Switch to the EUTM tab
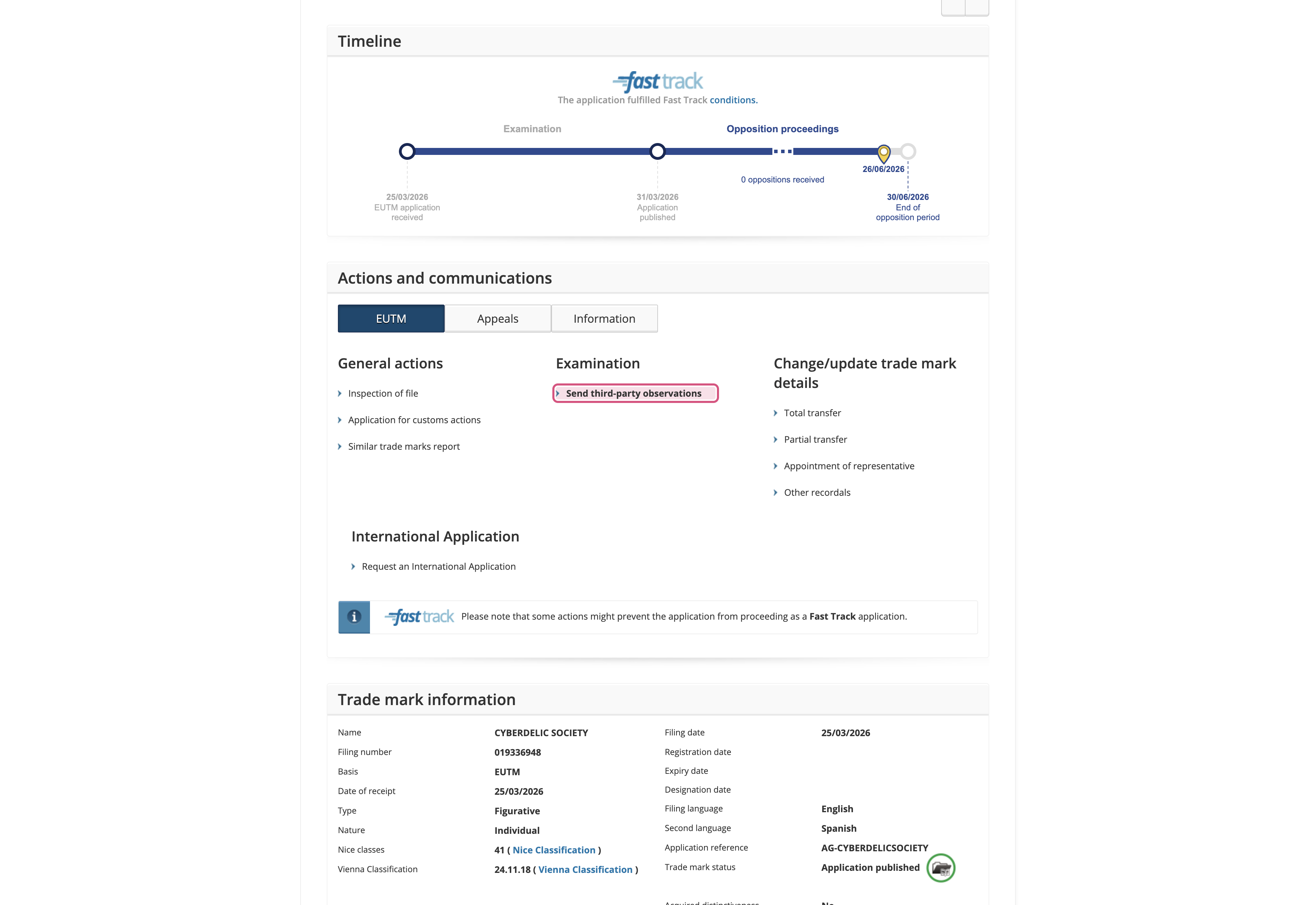1316x905 pixels. [391, 319]
